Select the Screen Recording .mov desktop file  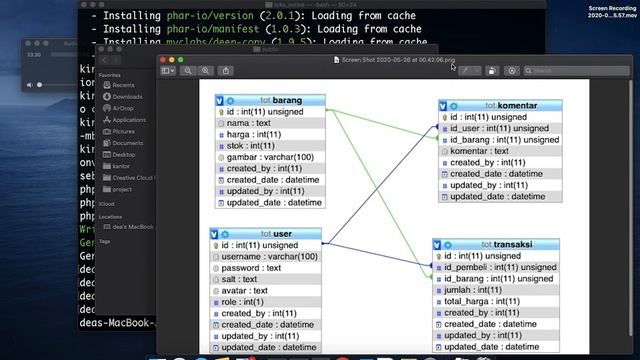point(612,12)
